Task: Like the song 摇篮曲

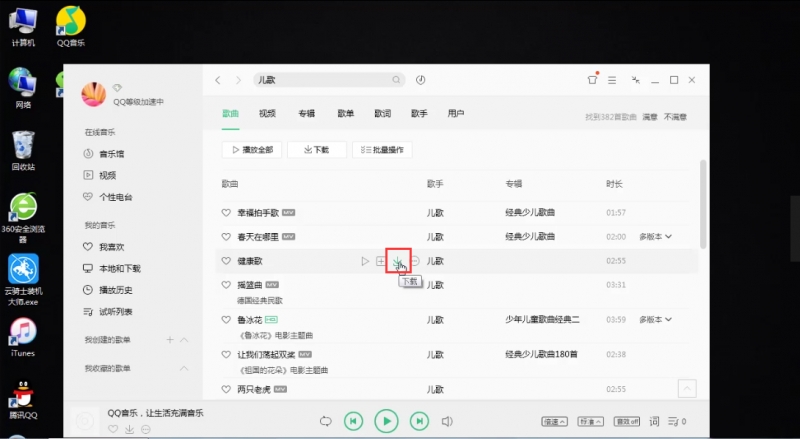Action: (x=226, y=285)
